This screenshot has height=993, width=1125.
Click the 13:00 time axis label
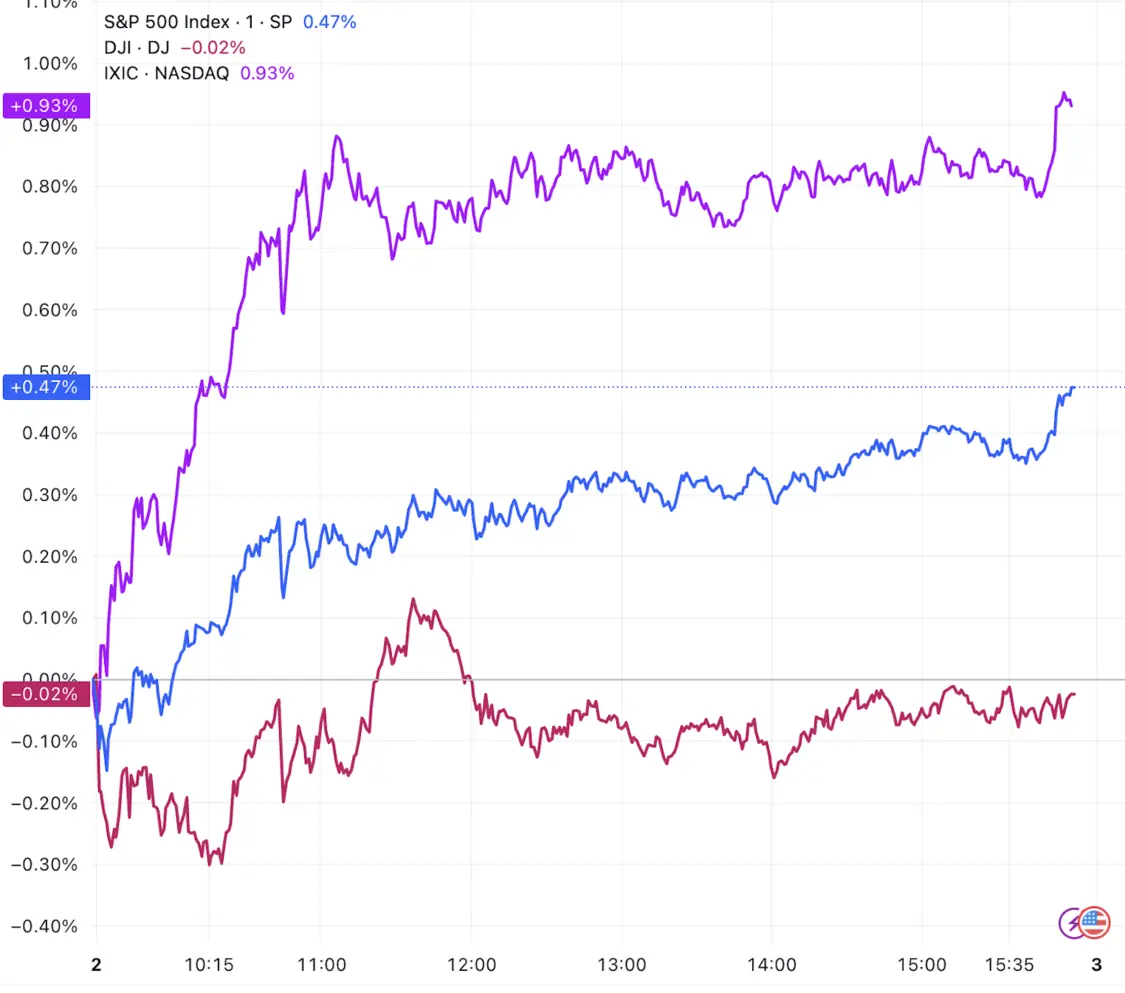pyautogui.click(x=622, y=966)
